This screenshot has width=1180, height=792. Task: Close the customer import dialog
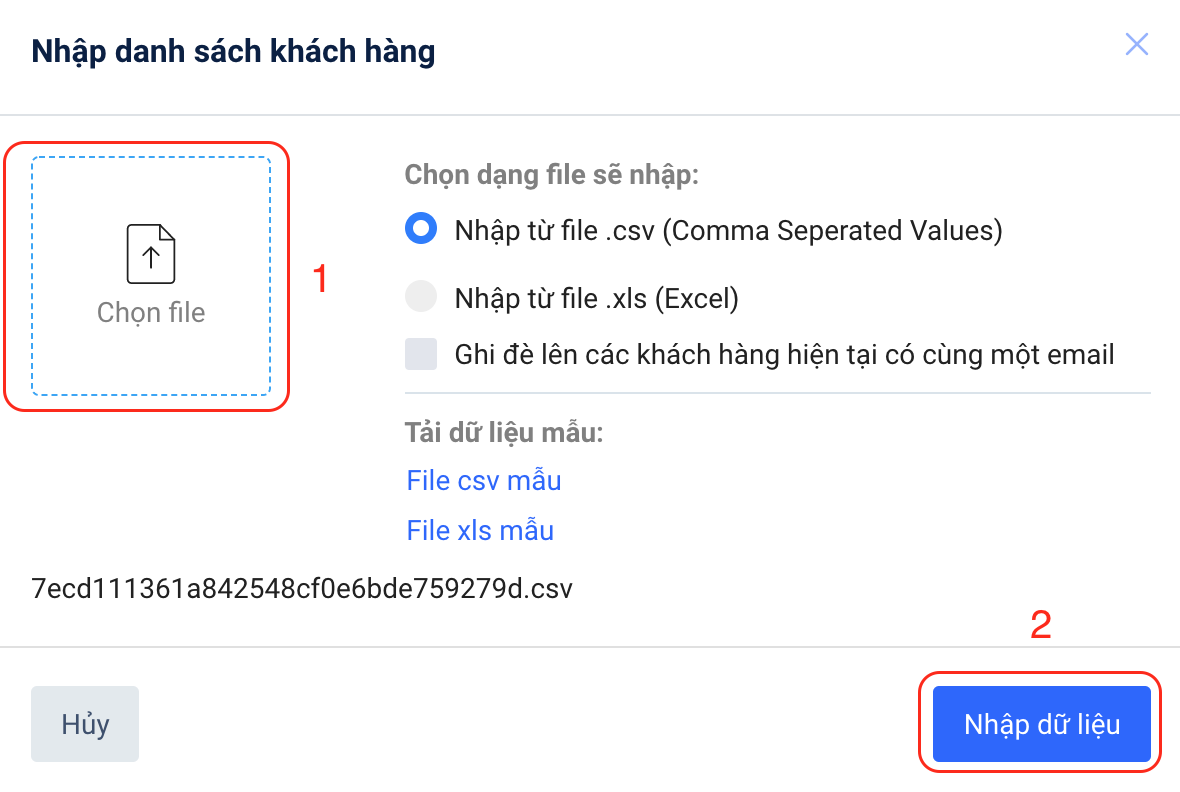1136,44
